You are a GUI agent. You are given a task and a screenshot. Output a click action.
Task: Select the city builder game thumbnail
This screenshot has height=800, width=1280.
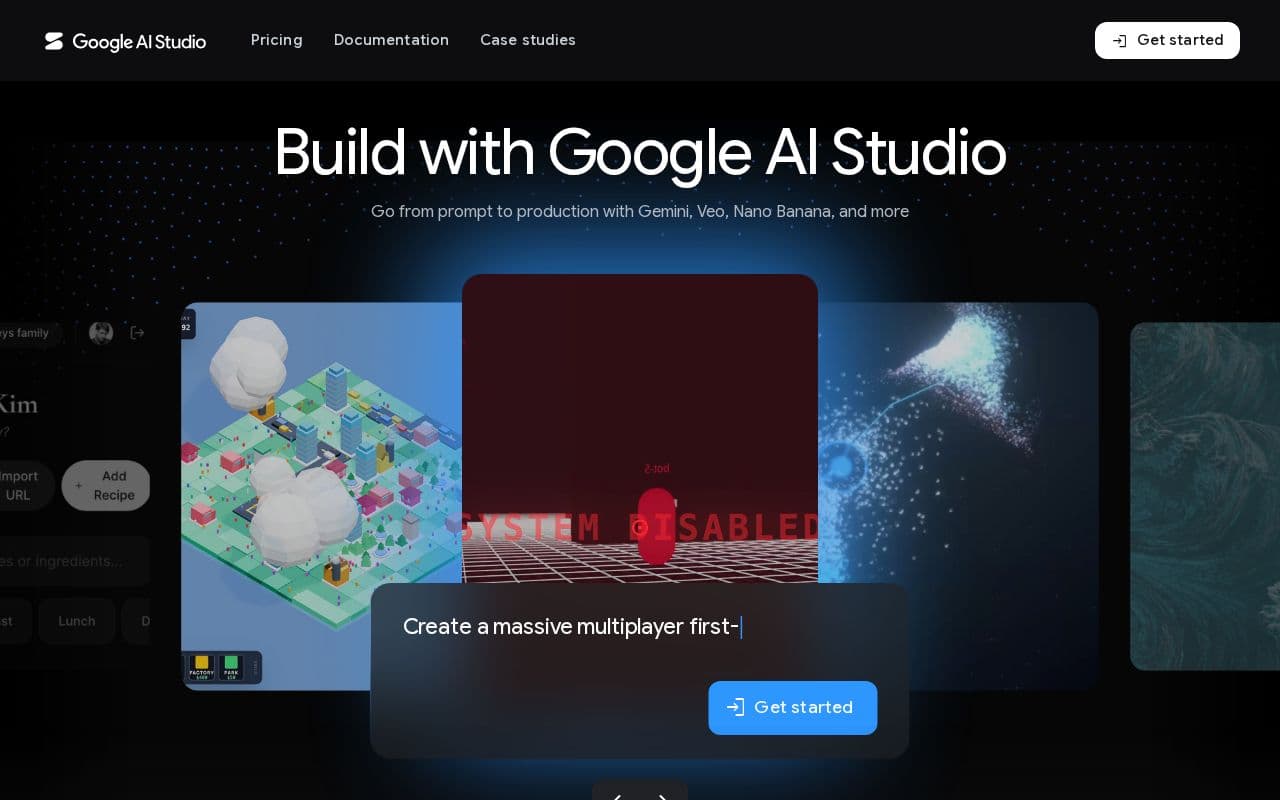tap(321, 496)
